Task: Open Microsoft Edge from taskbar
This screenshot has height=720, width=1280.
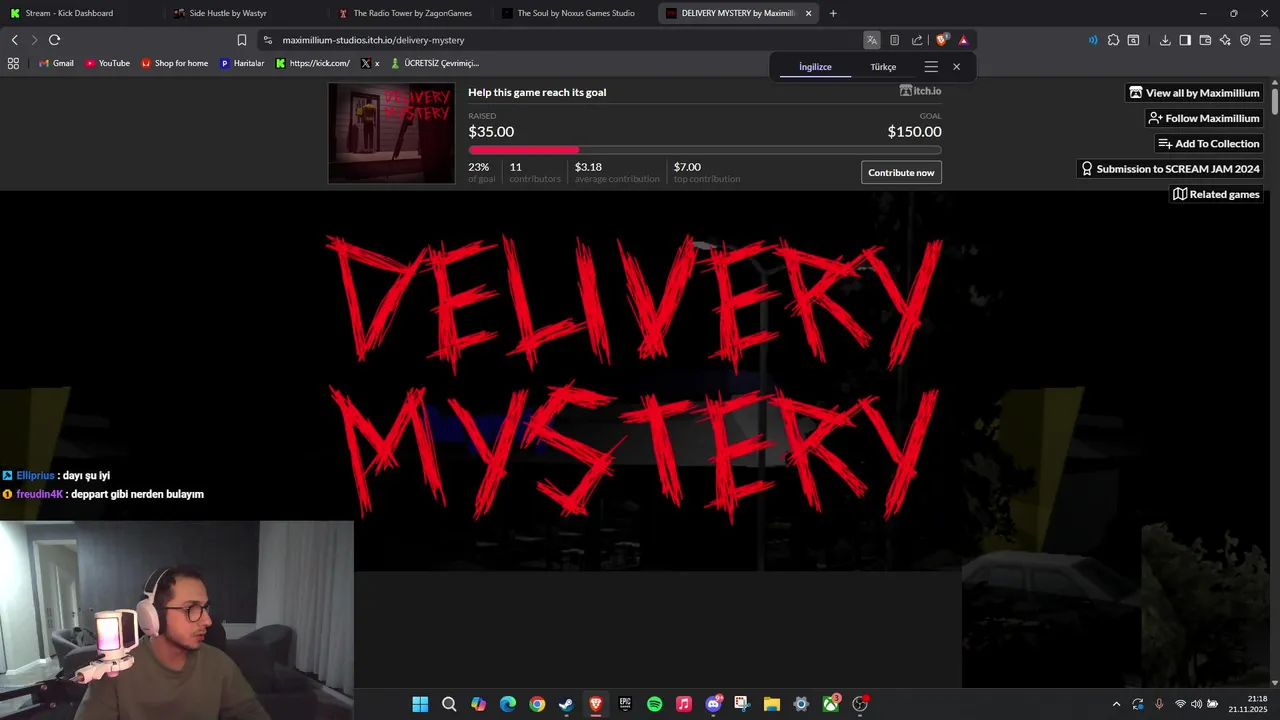Action: [508, 704]
